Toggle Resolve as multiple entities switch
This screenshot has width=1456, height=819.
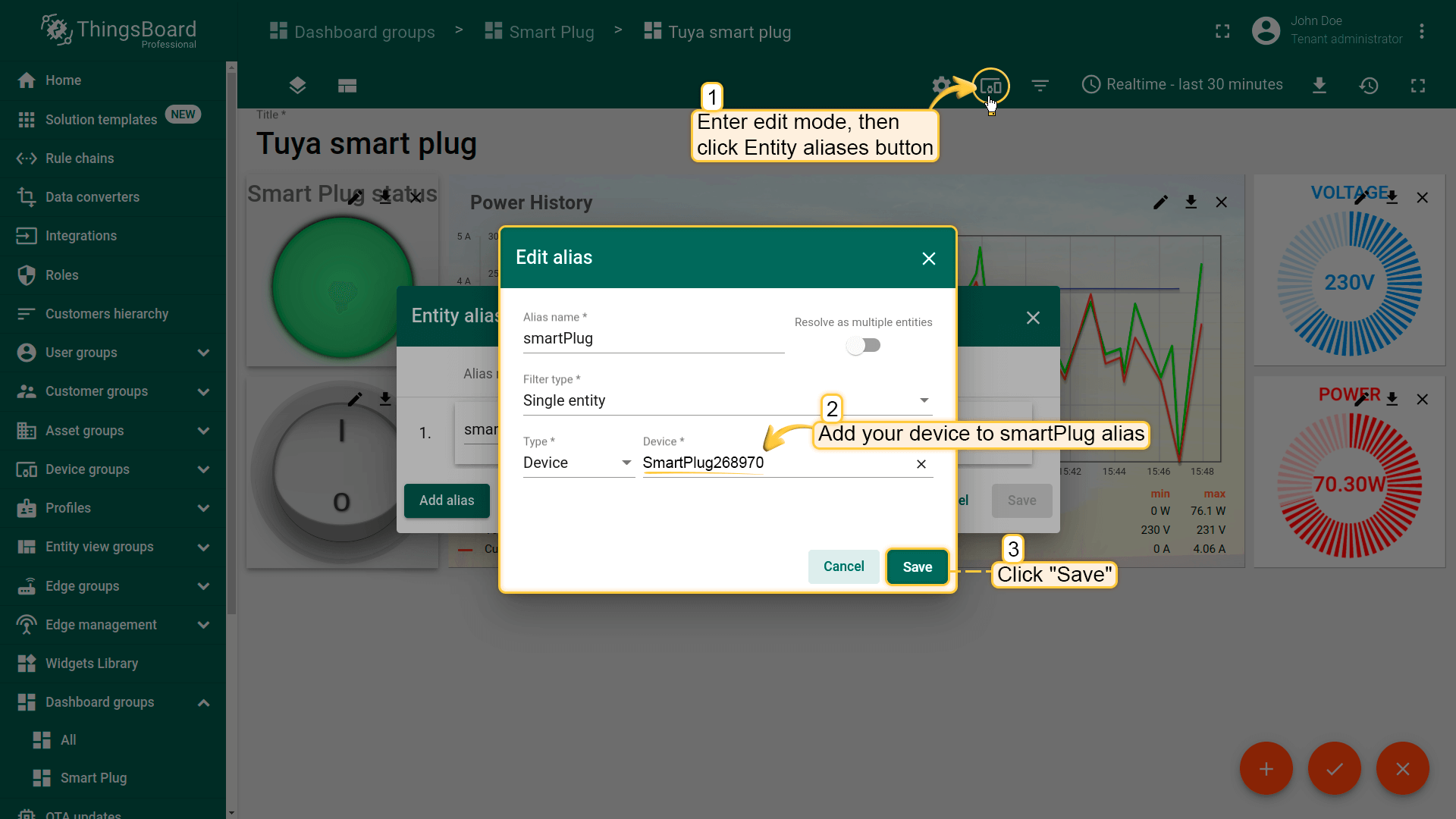863,346
